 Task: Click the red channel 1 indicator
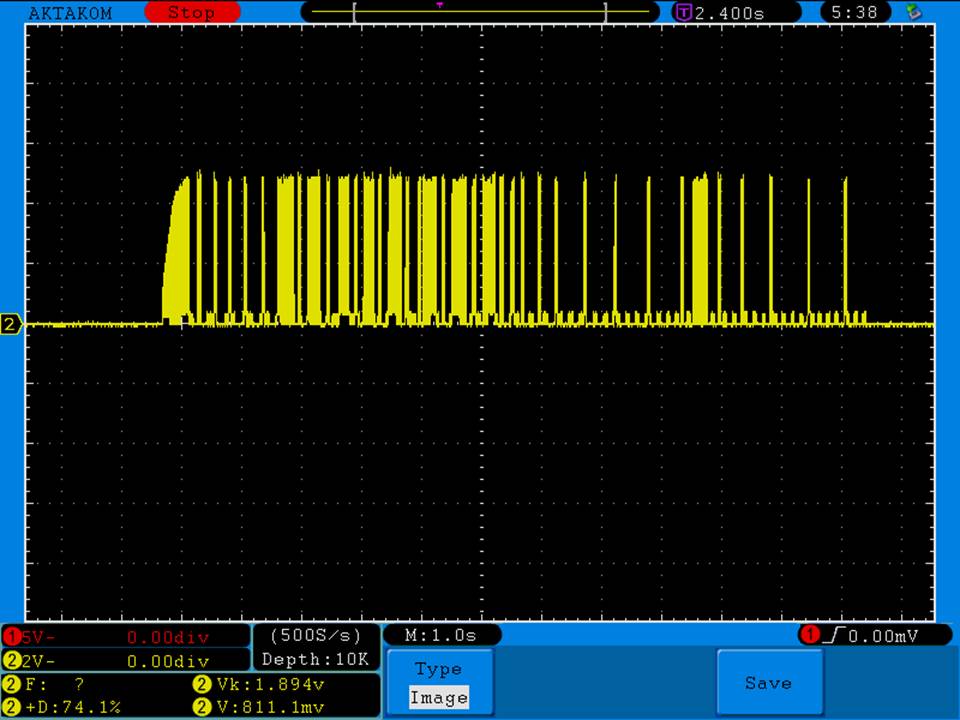pos(12,637)
